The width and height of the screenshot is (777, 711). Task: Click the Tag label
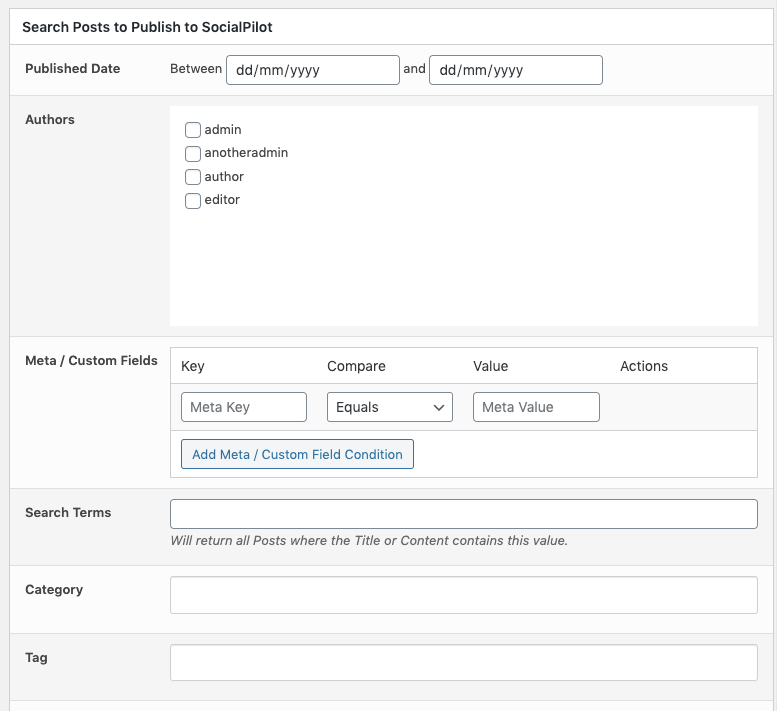coord(36,657)
